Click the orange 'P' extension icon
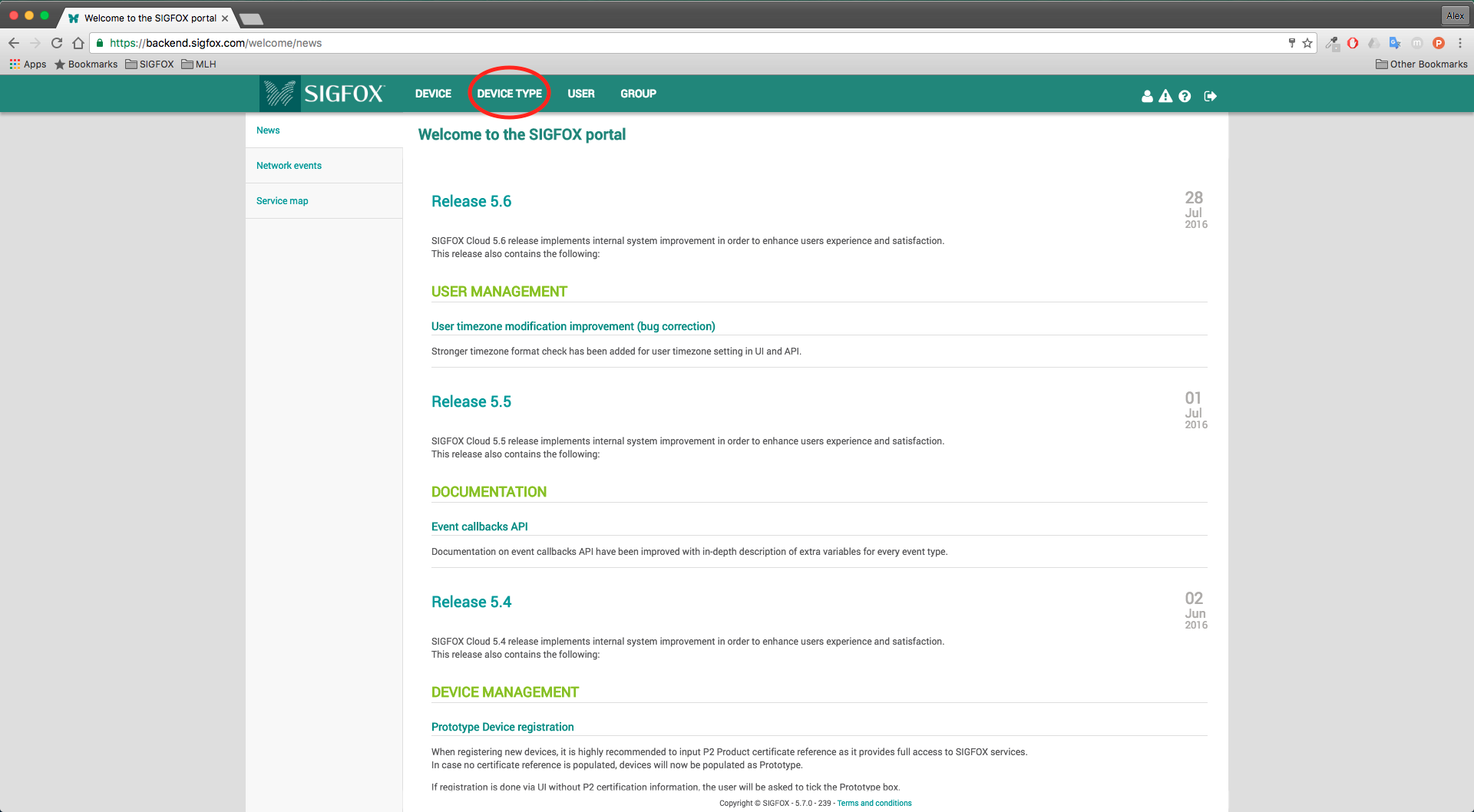The height and width of the screenshot is (812, 1474). [1439, 43]
